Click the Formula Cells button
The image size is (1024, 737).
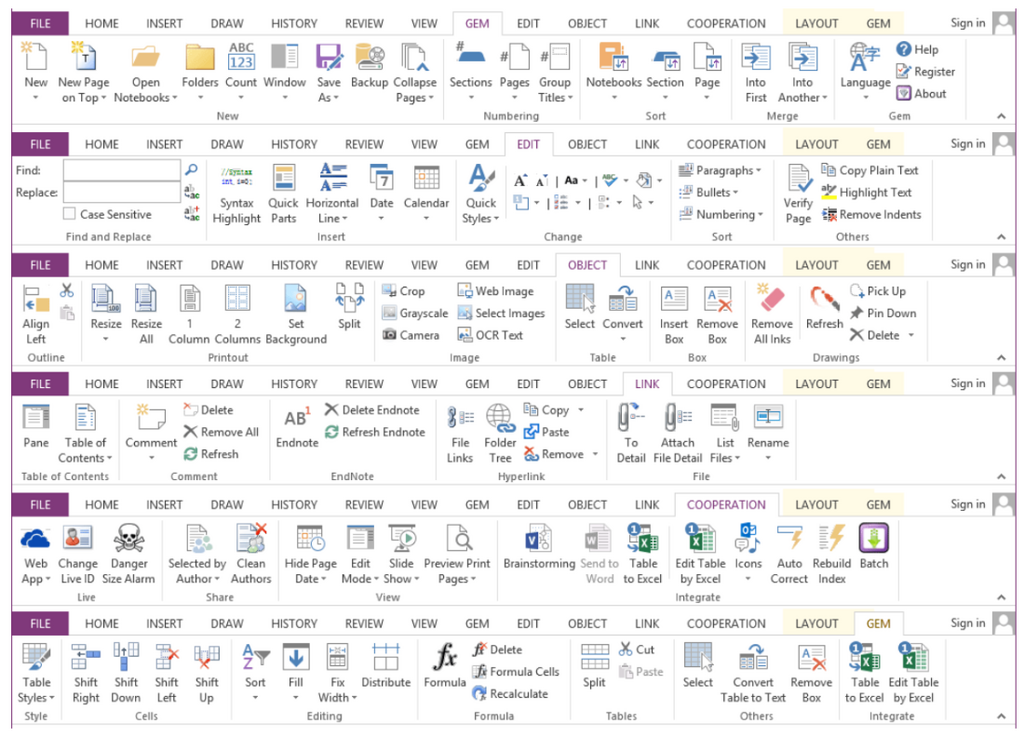(x=516, y=671)
